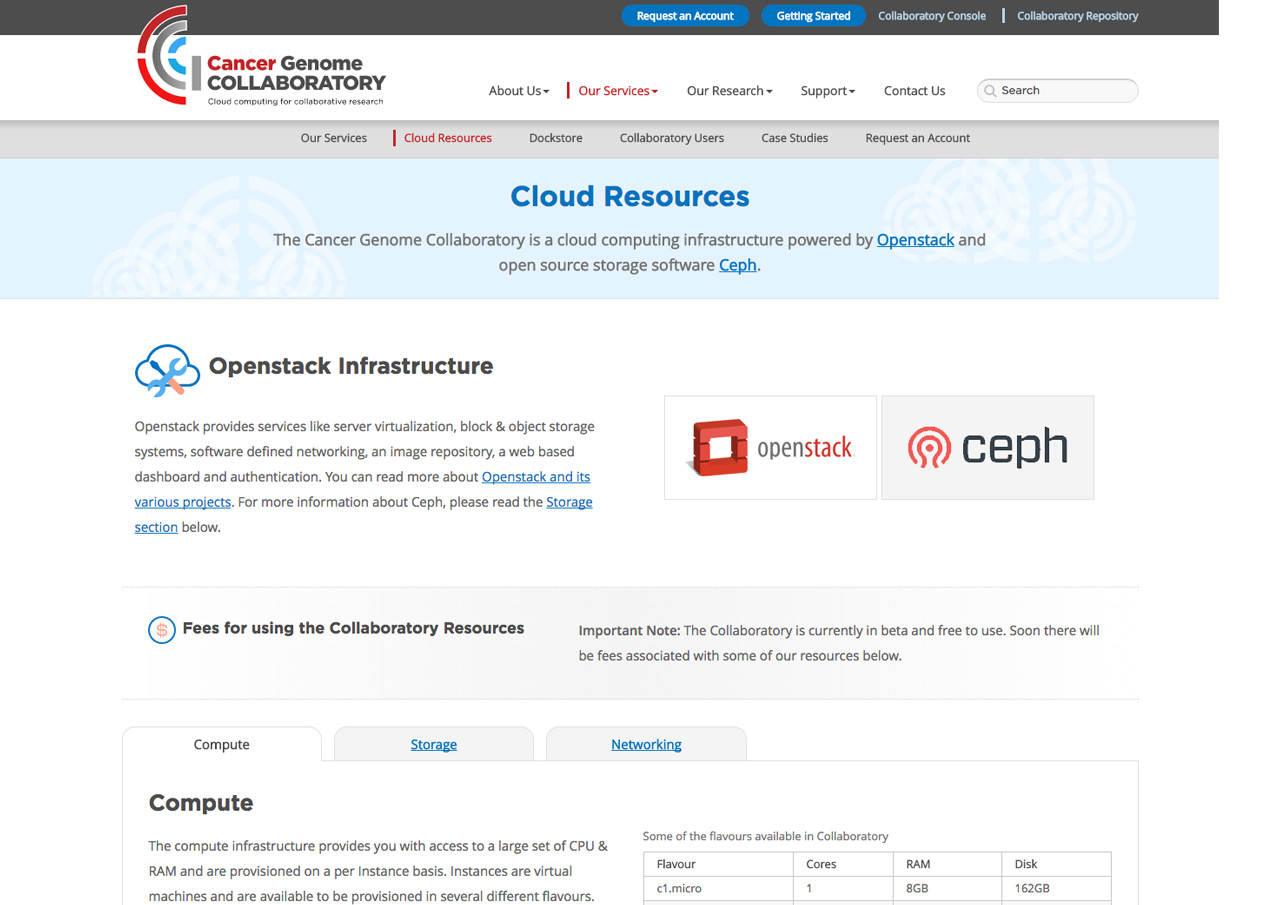Screen dimensions: 1271x905
Task: Click the red OpenStack logo image
Action: click(x=770, y=447)
